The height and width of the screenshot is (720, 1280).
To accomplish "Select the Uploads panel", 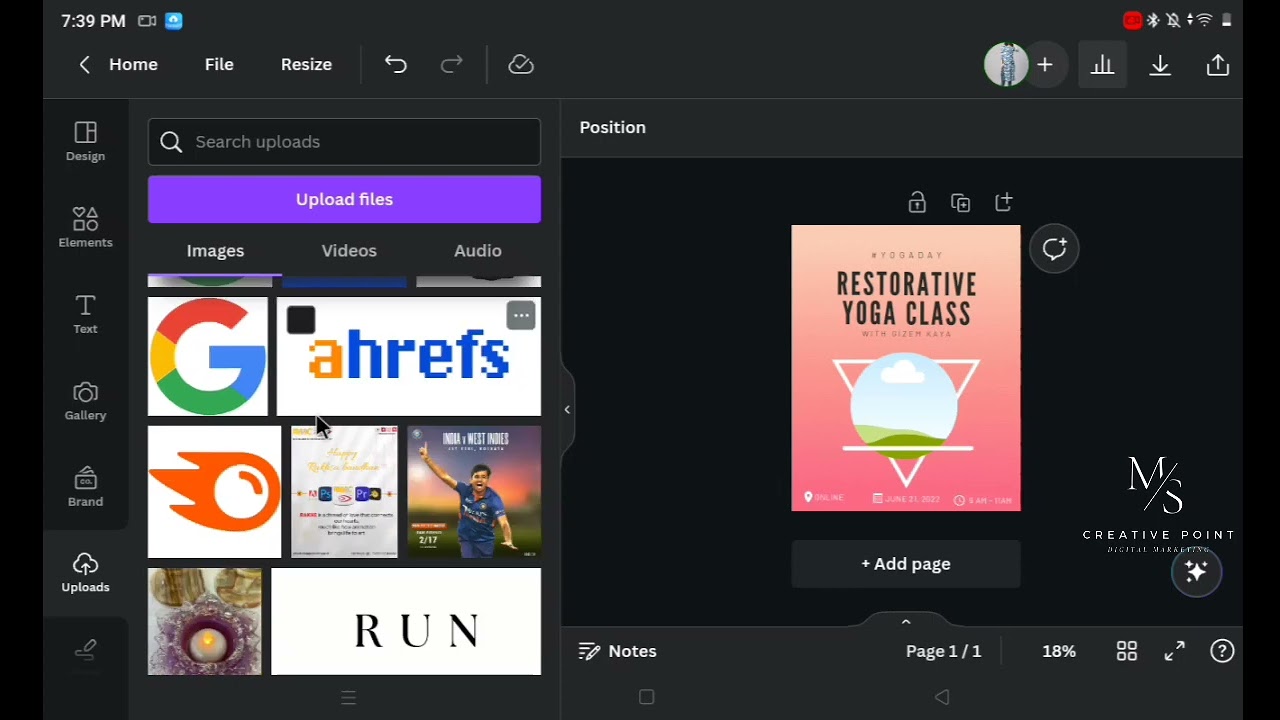I will 85,573.
